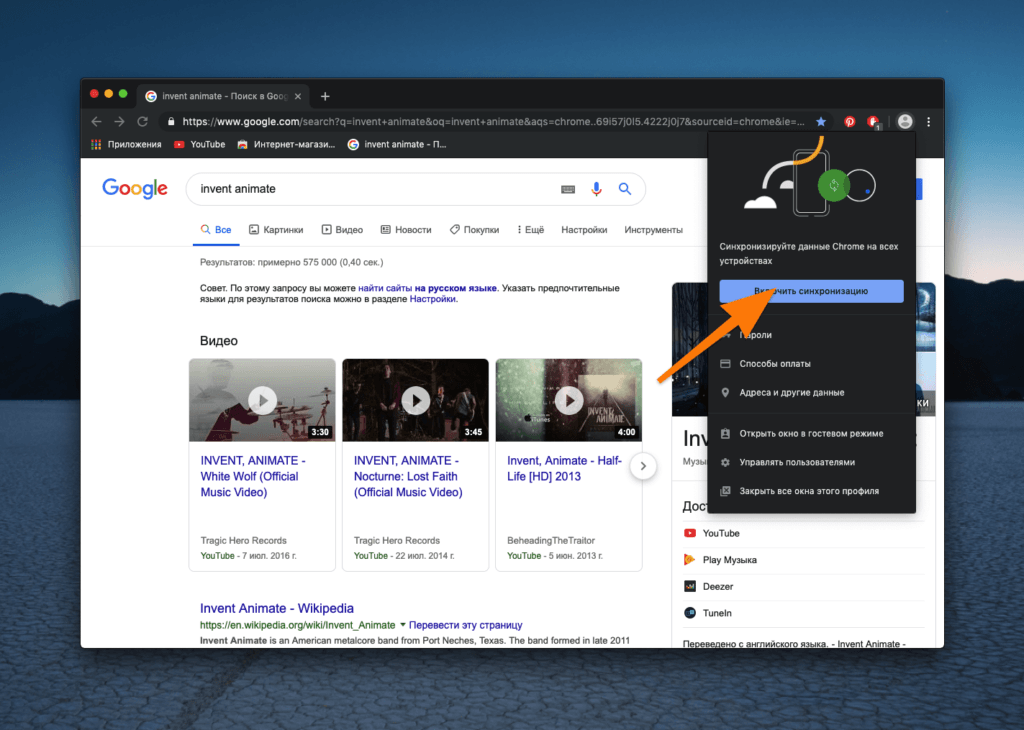Viewport: 1024px width, 730px height.
Task: Click the profile avatar icon
Action: pyautogui.click(x=904, y=121)
